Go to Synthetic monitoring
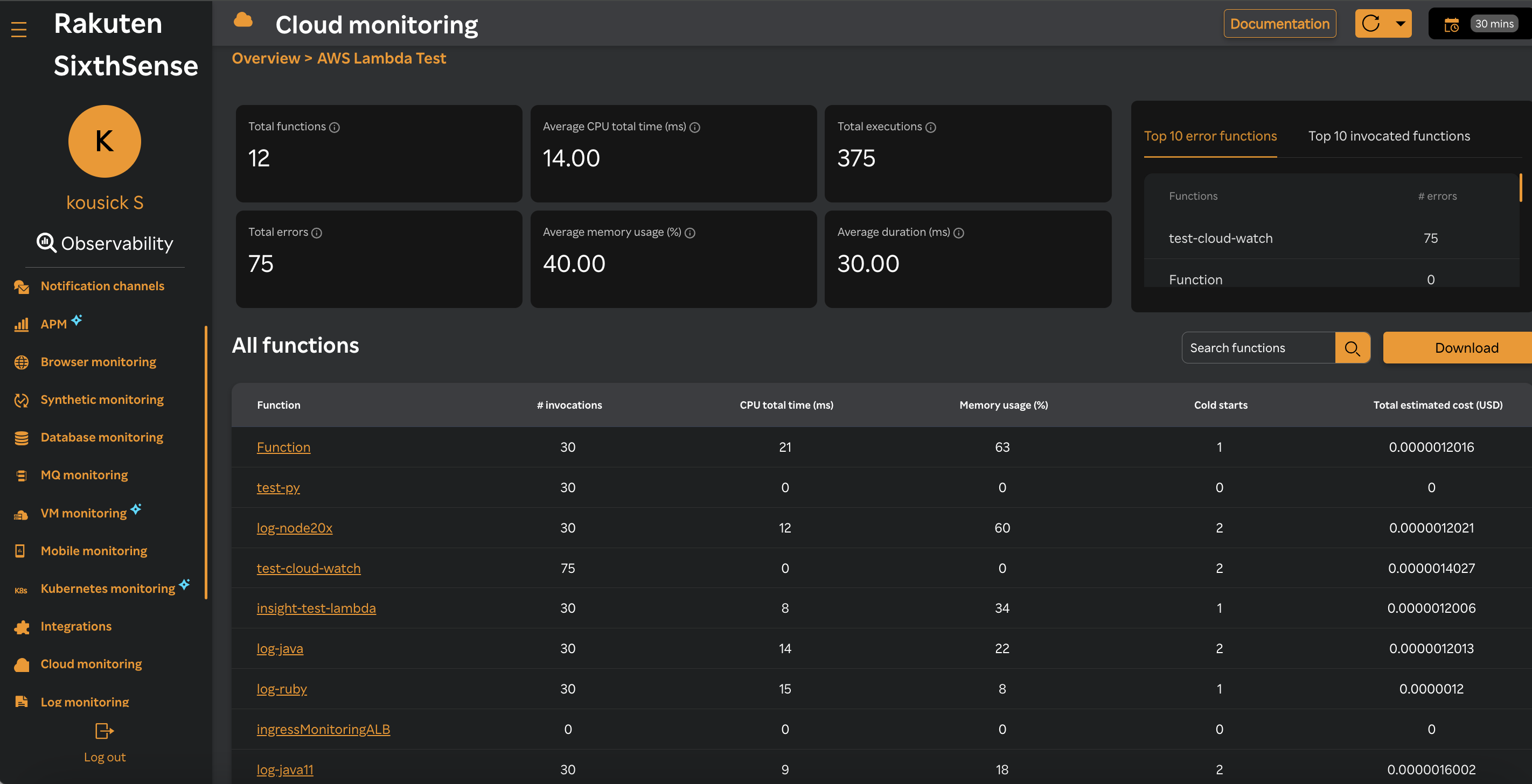The height and width of the screenshot is (784, 1532). (102, 400)
